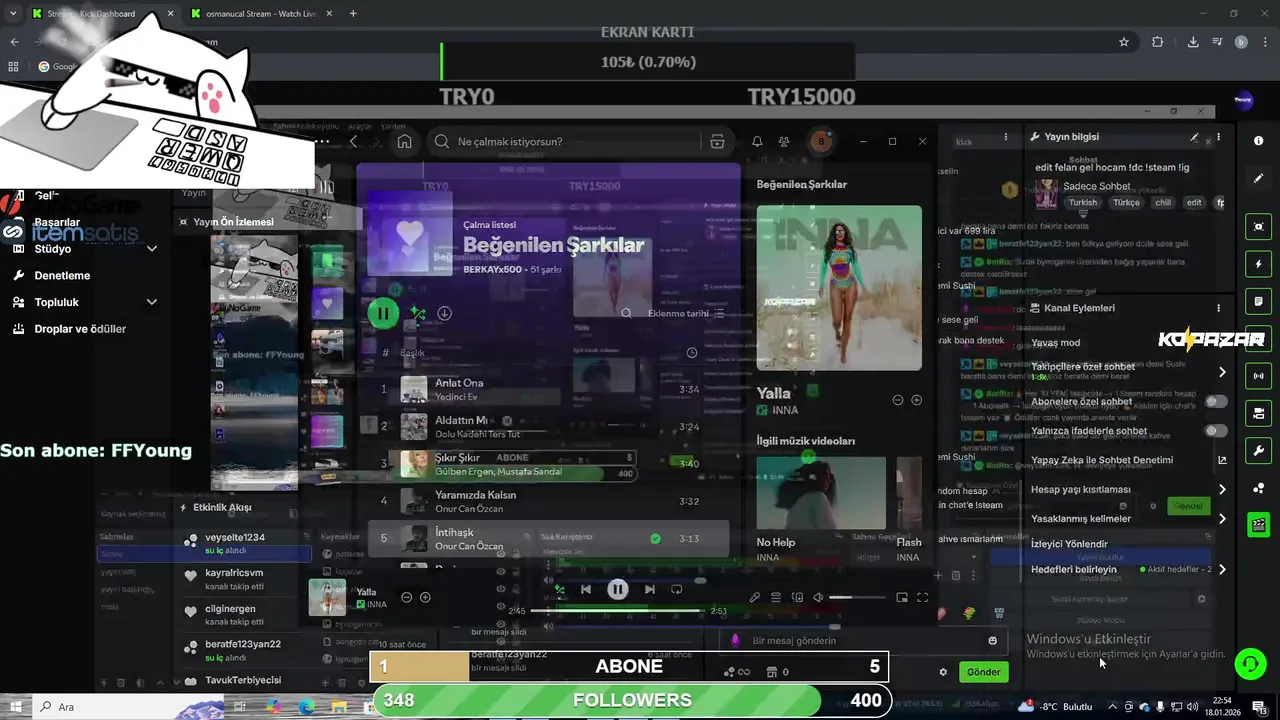
Task: Open the green support headset button
Action: (x=1249, y=664)
